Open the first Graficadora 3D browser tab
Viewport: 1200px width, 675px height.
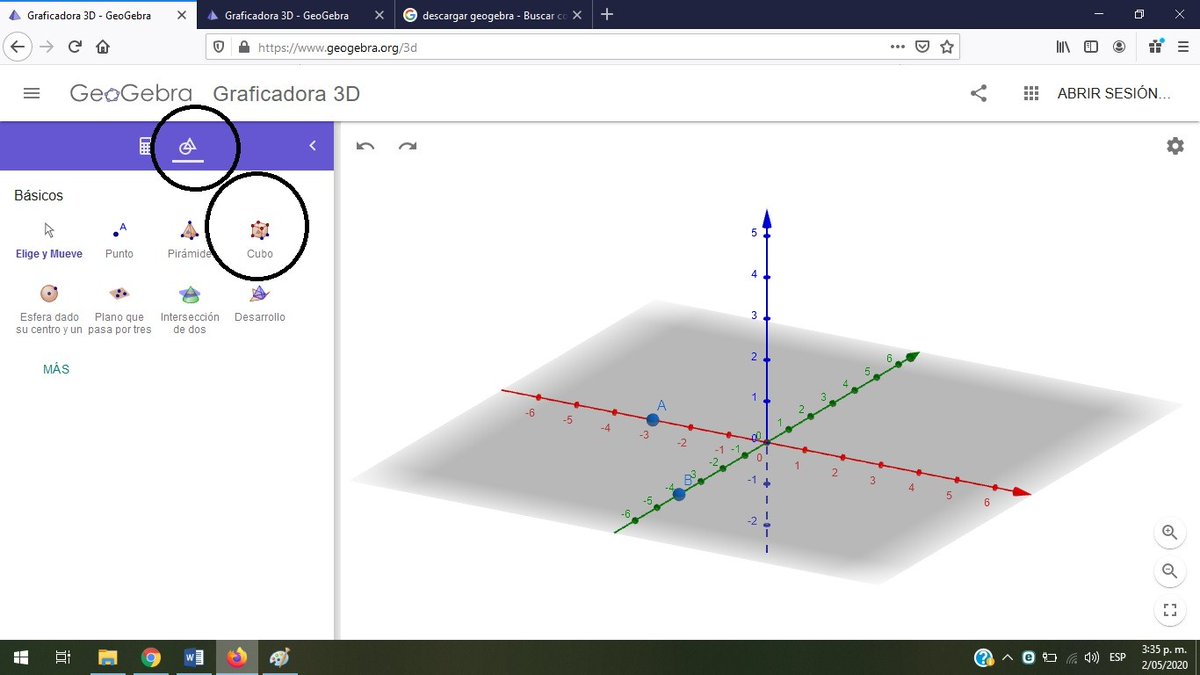[x=97, y=15]
